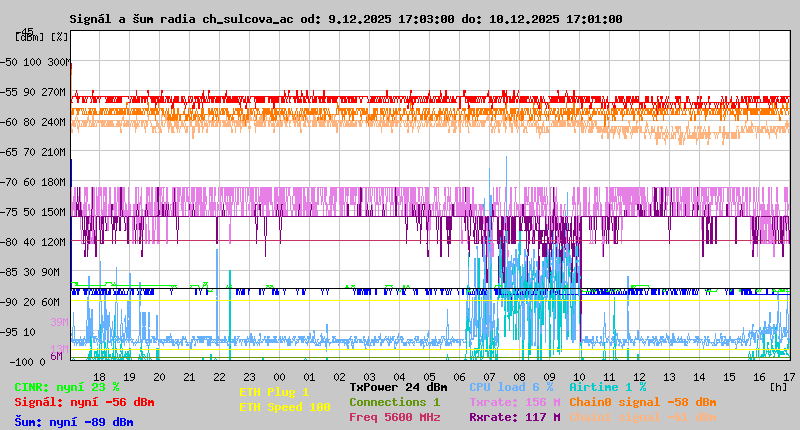Click the '300M' y-axis label
Screen dimensions: 800x430
coord(59,62)
